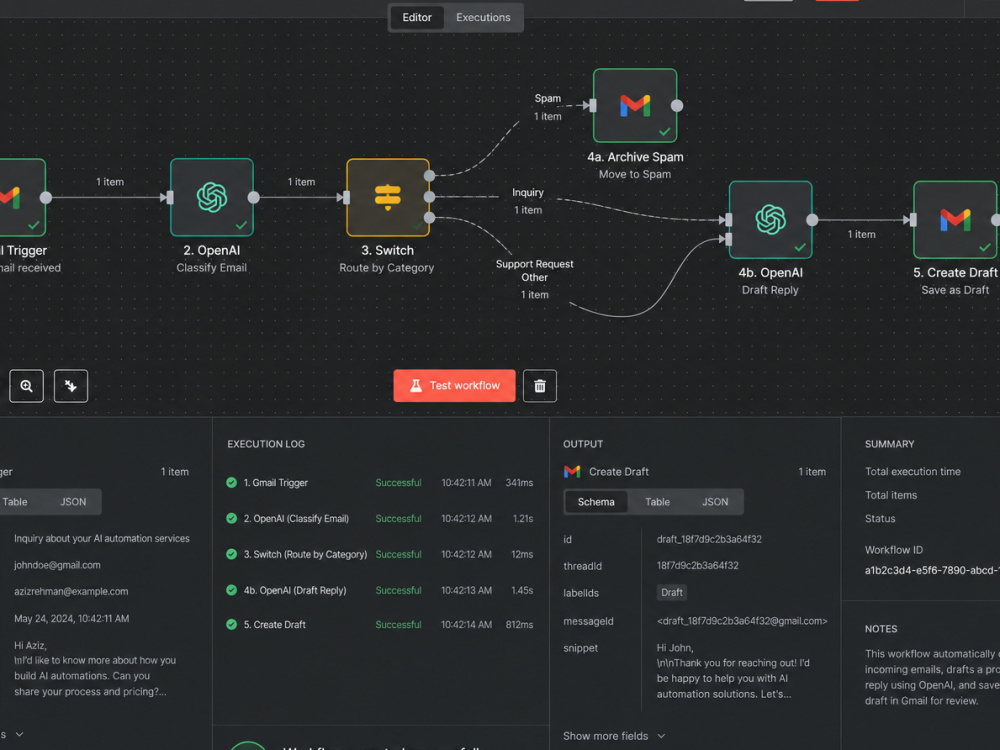Click the zoom magnifier canvas button
Screen dimensions: 1000x750
tap(26, 386)
